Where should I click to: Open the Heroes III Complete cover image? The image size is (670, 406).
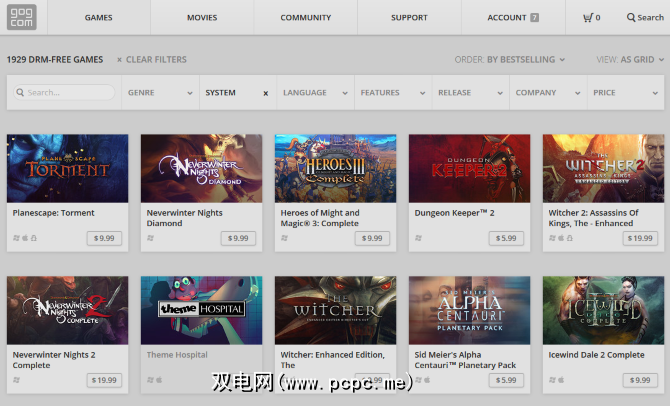(335, 168)
